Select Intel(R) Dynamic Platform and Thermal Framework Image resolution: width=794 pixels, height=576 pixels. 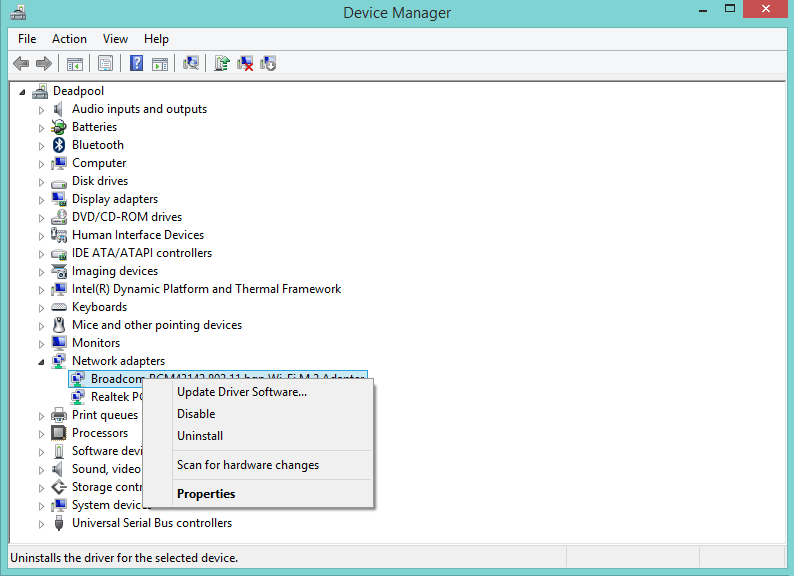(206, 289)
